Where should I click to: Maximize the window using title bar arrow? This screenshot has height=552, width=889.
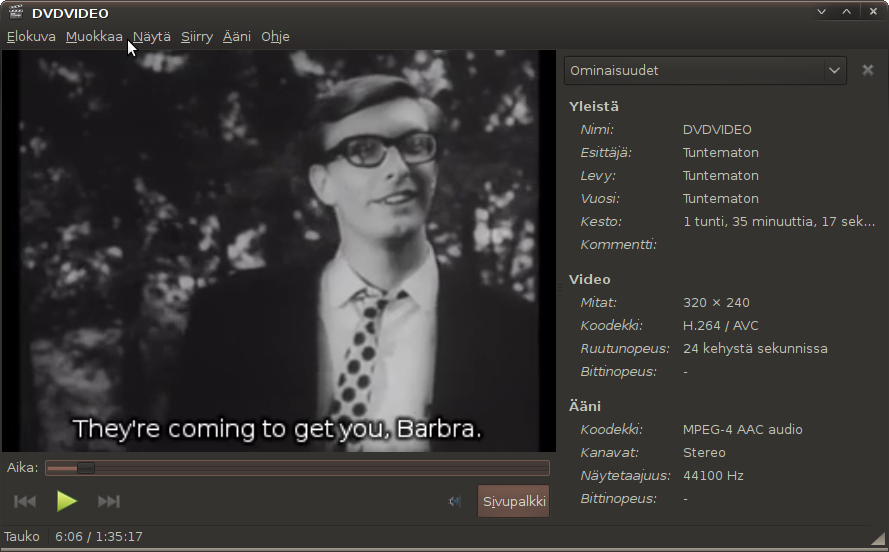pos(846,13)
